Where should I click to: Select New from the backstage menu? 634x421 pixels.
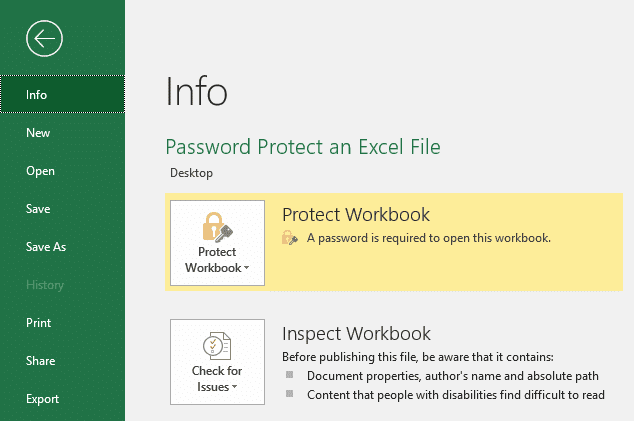click(x=38, y=133)
